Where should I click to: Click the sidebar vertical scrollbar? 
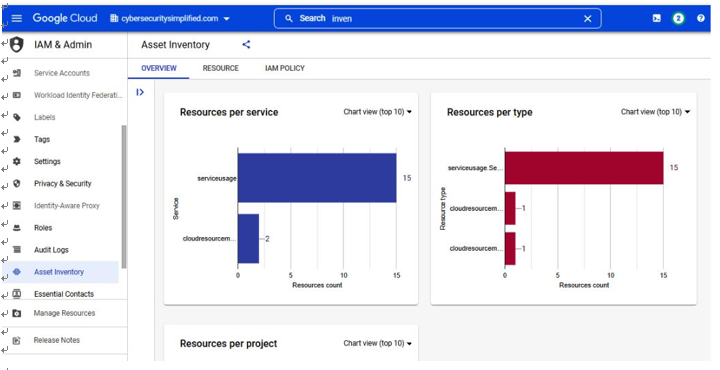(x=124, y=196)
